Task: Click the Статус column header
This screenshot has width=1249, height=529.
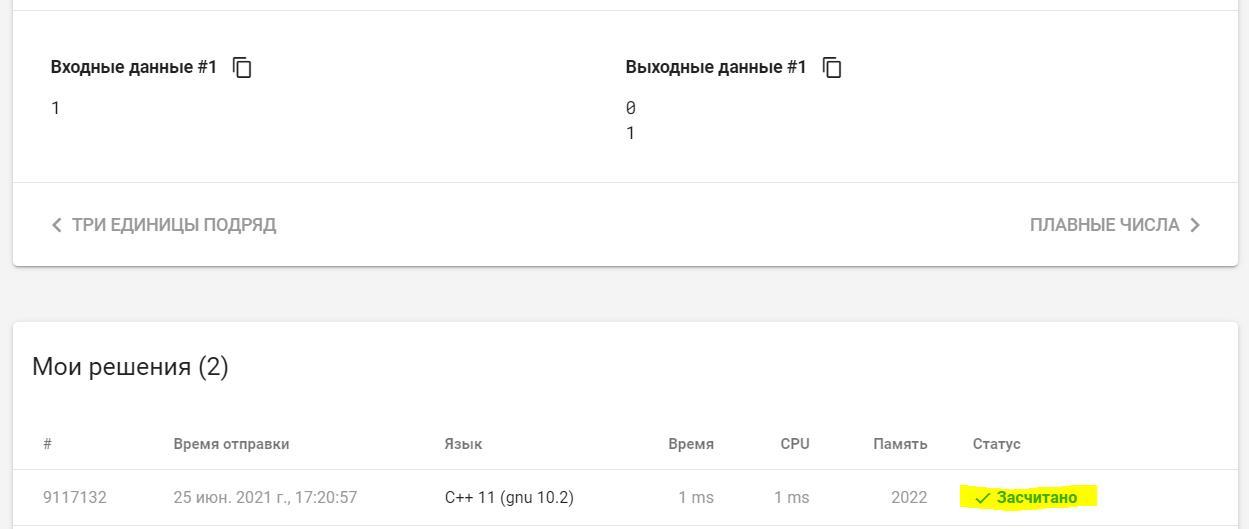Action: point(996,444)
